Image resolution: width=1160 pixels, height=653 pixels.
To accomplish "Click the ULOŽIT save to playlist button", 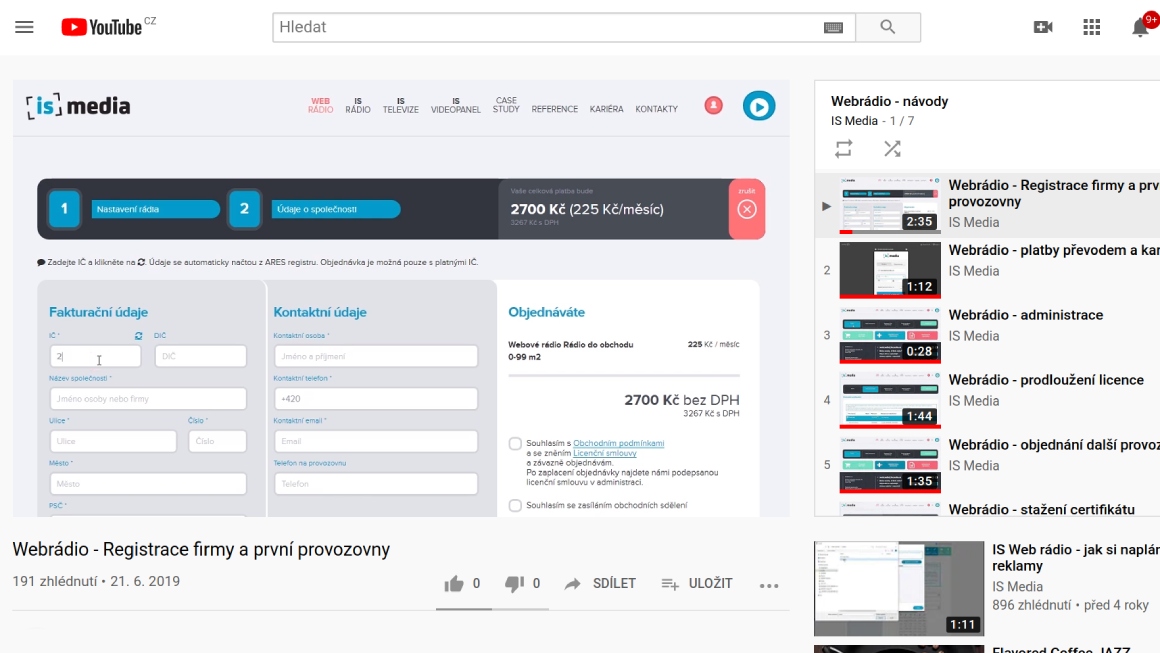I will tap(697, 584).
